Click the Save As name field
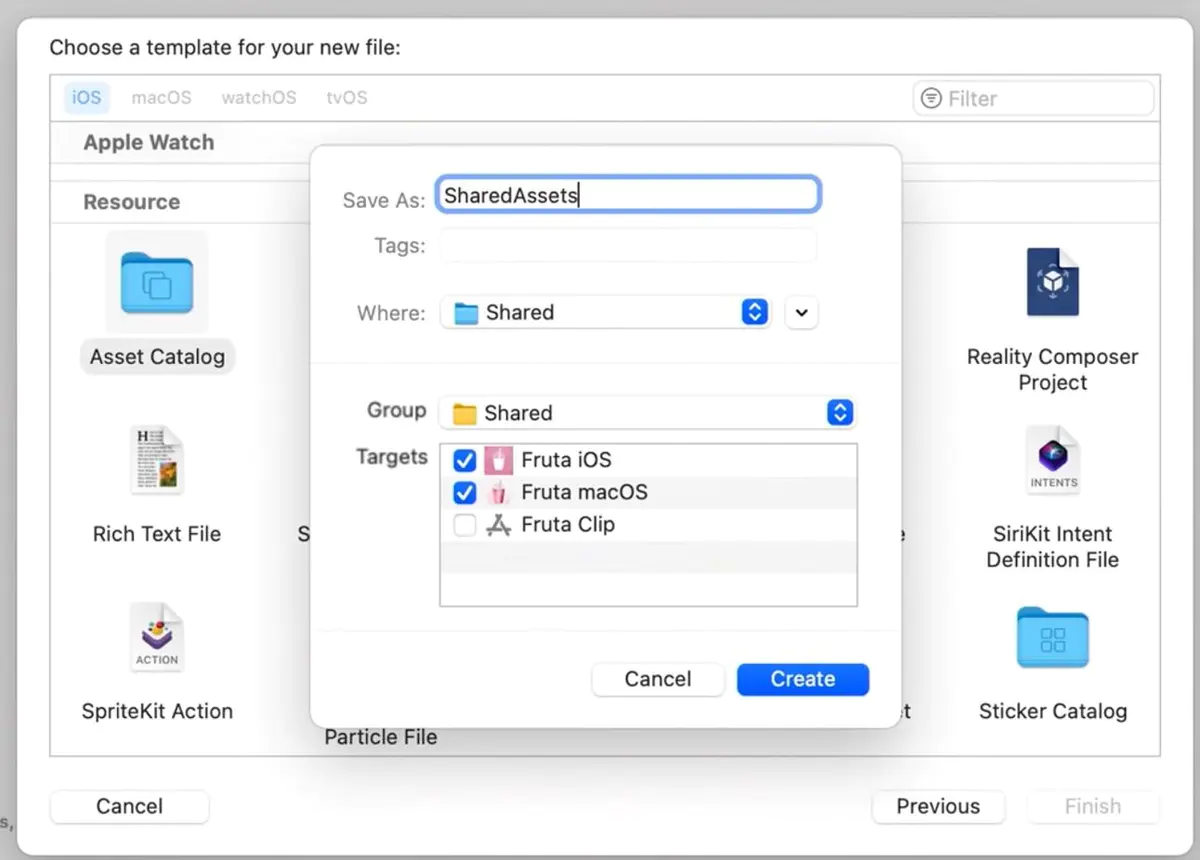This screenshot has width=1200, height=860. click(x=628, y=195)
